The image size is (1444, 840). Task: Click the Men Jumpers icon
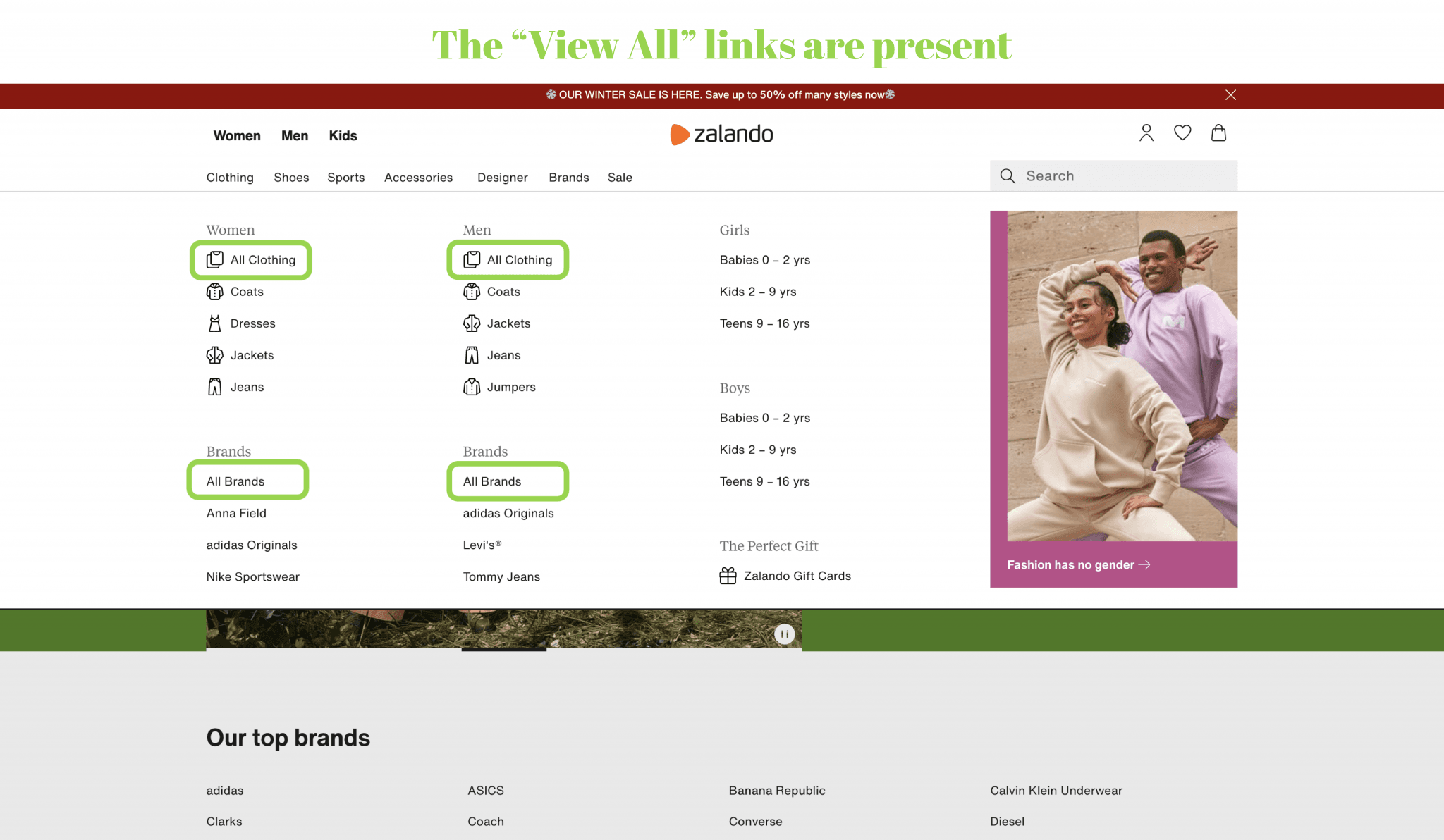(472, 387)
